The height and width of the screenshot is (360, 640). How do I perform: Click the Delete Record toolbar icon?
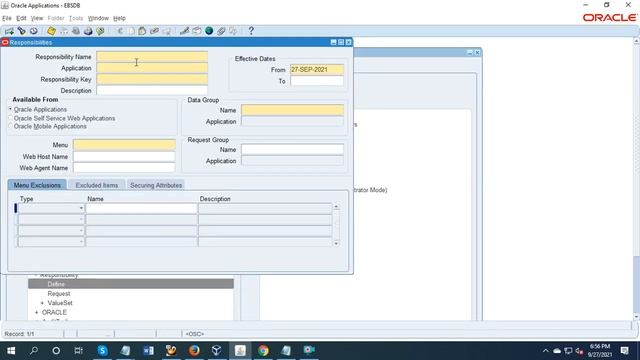[167, 31]
